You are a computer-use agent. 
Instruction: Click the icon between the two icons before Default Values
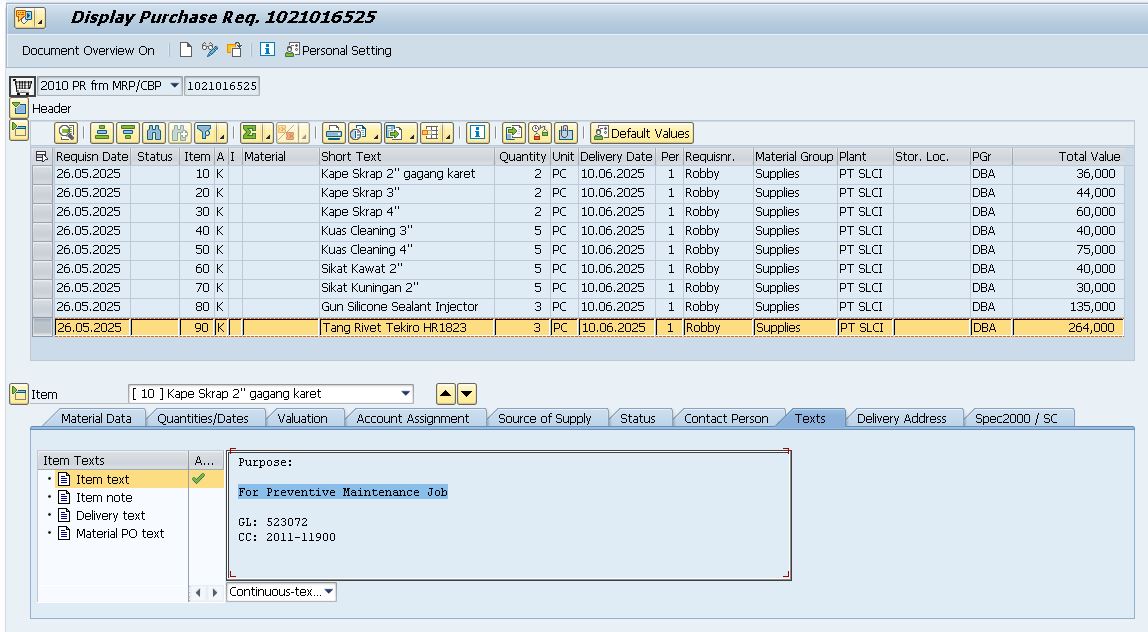pyautogui.click(x=540, y=133)
